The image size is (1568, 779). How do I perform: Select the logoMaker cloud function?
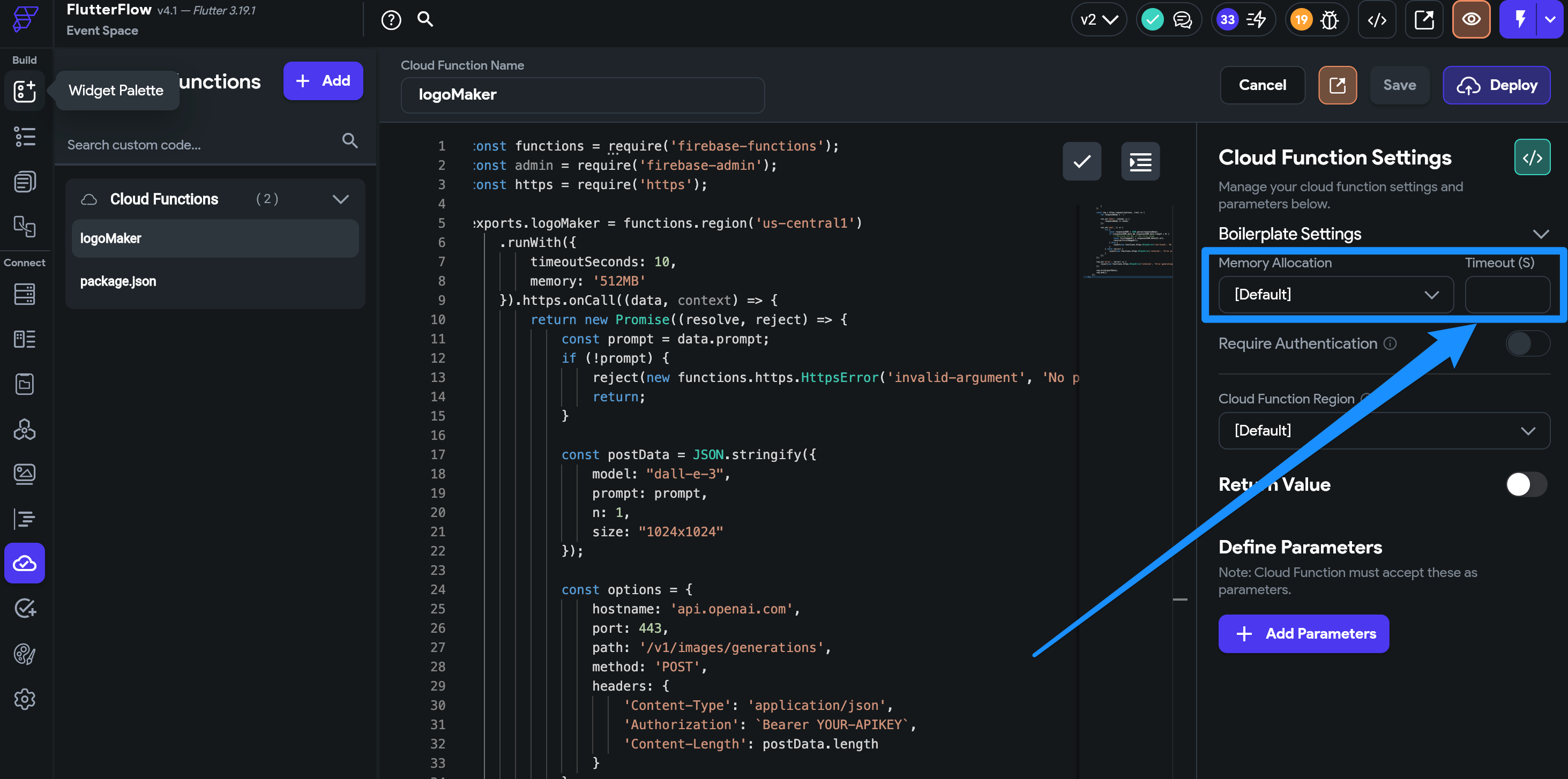[x=215, y=238]
